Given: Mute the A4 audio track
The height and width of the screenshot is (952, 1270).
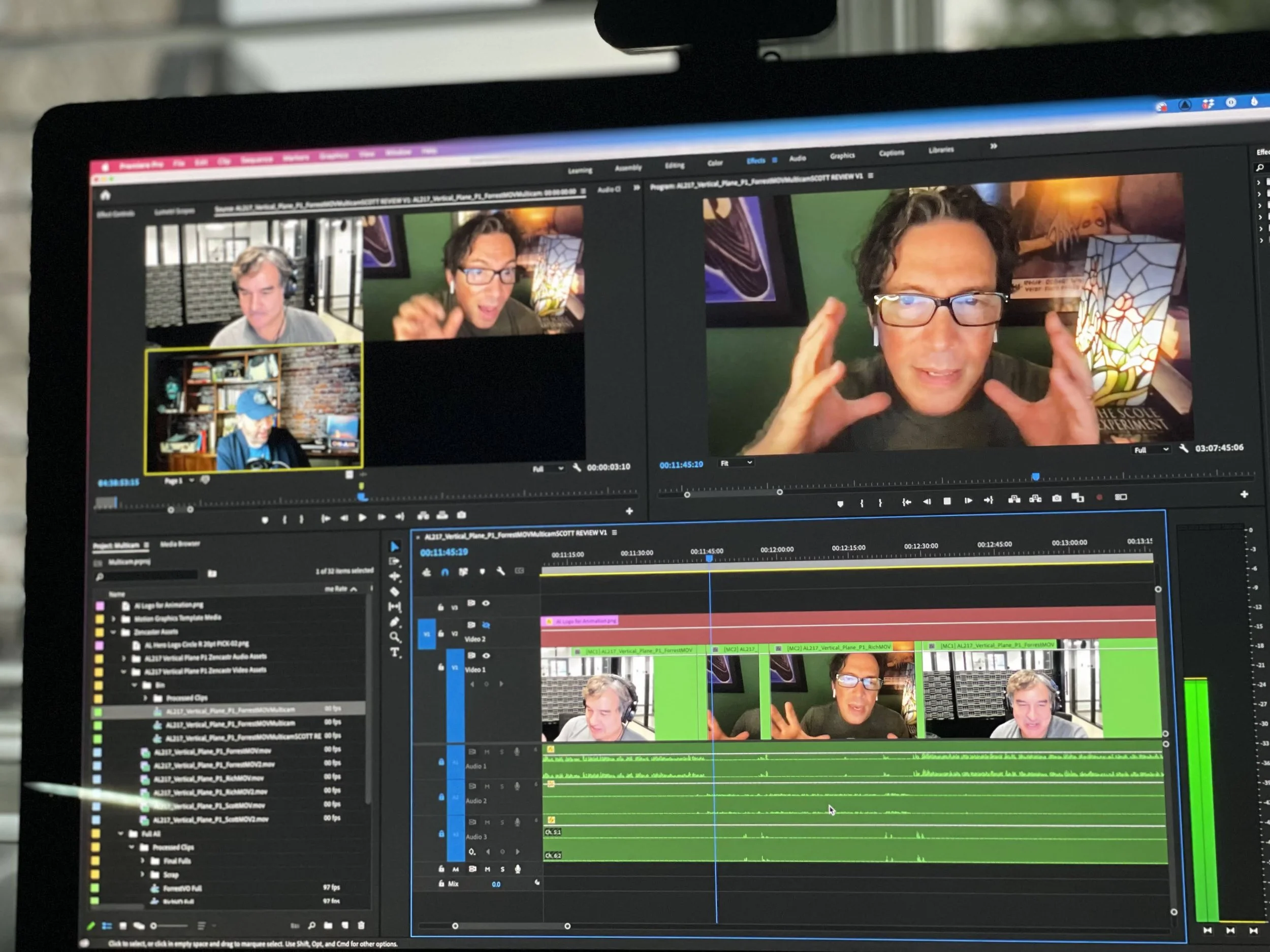Looking at the screenshot, I should (488, 869).
